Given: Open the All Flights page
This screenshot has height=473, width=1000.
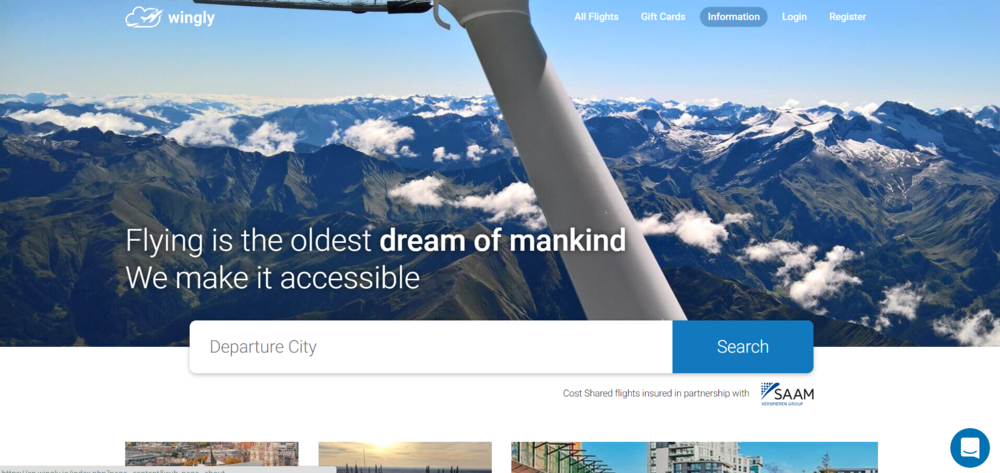Looking at the screenshot, I should coord(596,17).
